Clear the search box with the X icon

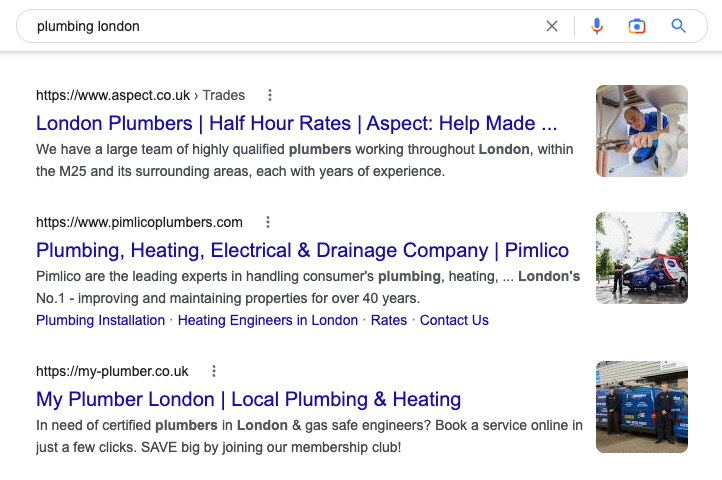[x=552, y=26]
